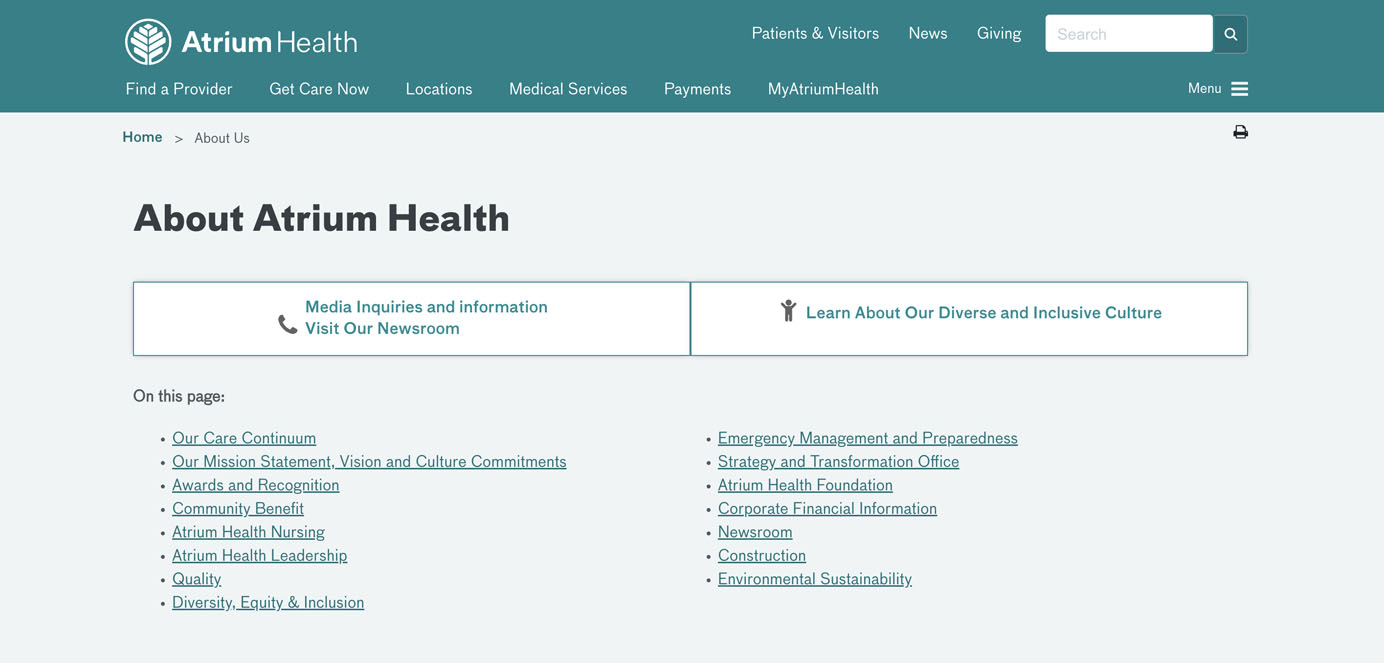Screen dimensions: 1384x663
Task: Go to Medical Services in navigation
Action: [568, 89]
